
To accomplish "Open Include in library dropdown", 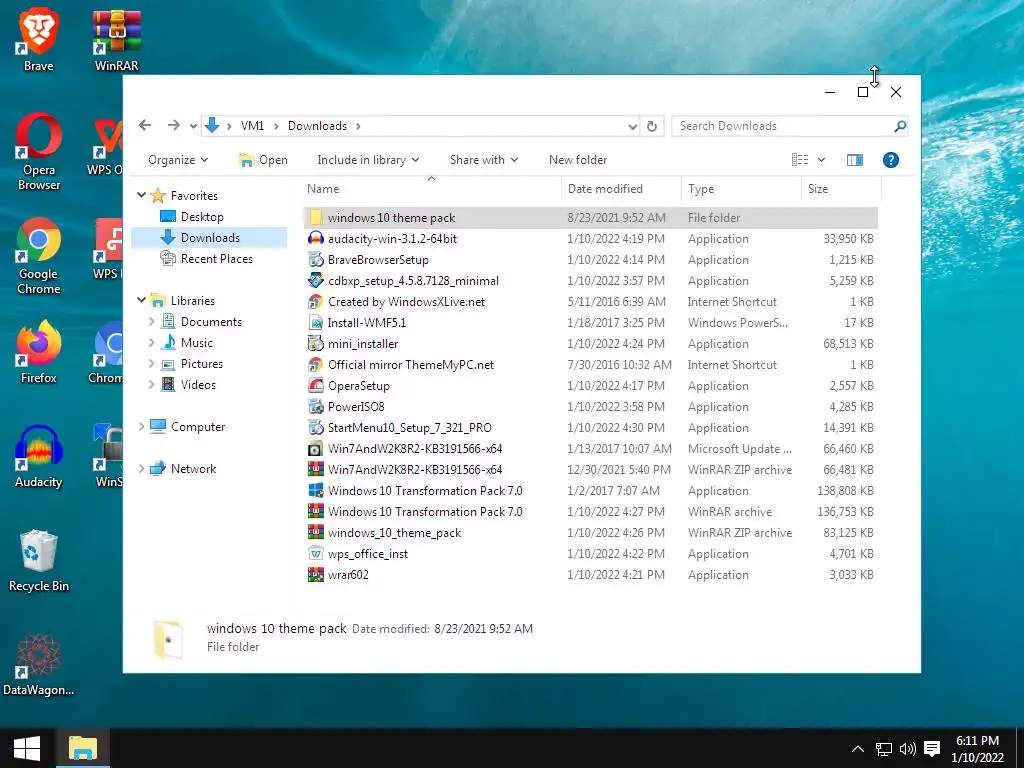I will (x=368, y=160).
